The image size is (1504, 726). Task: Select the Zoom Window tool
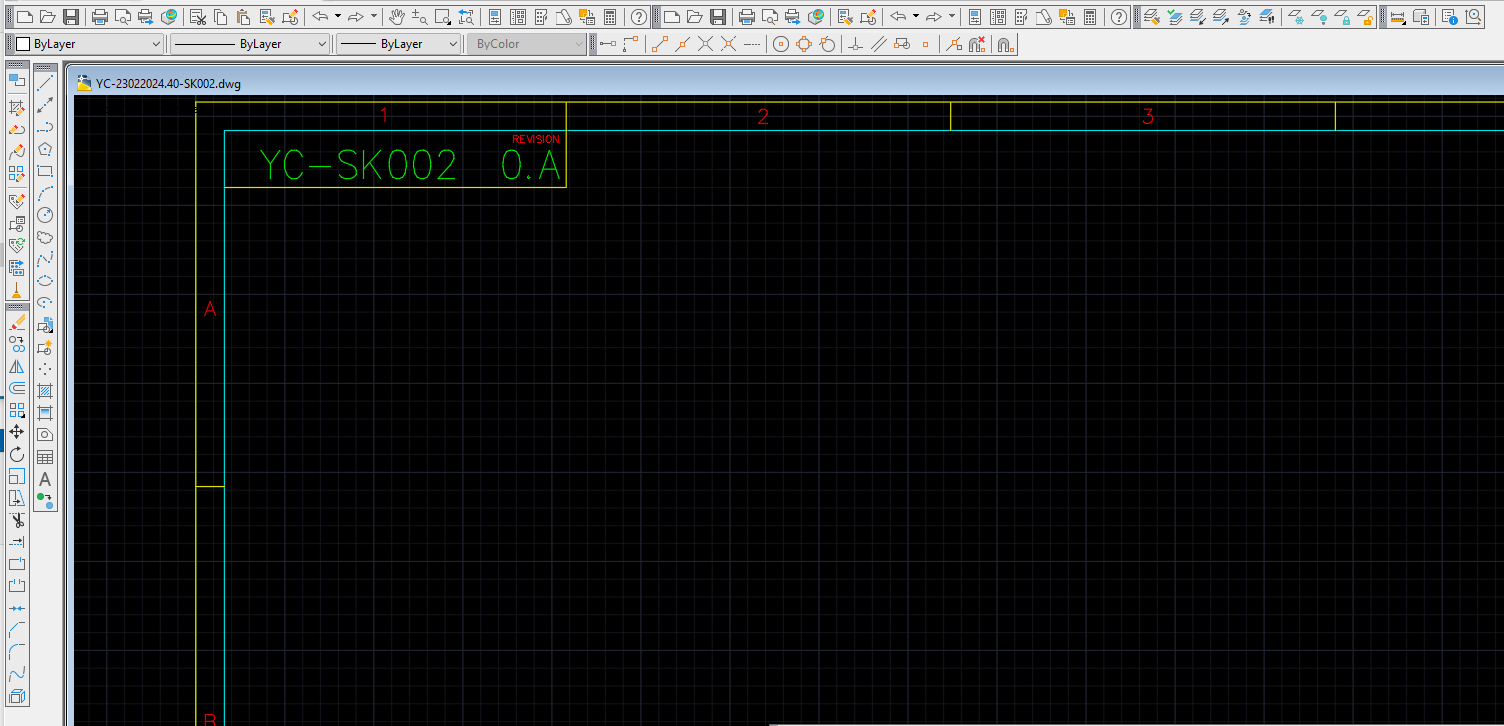tap(442, 16)
